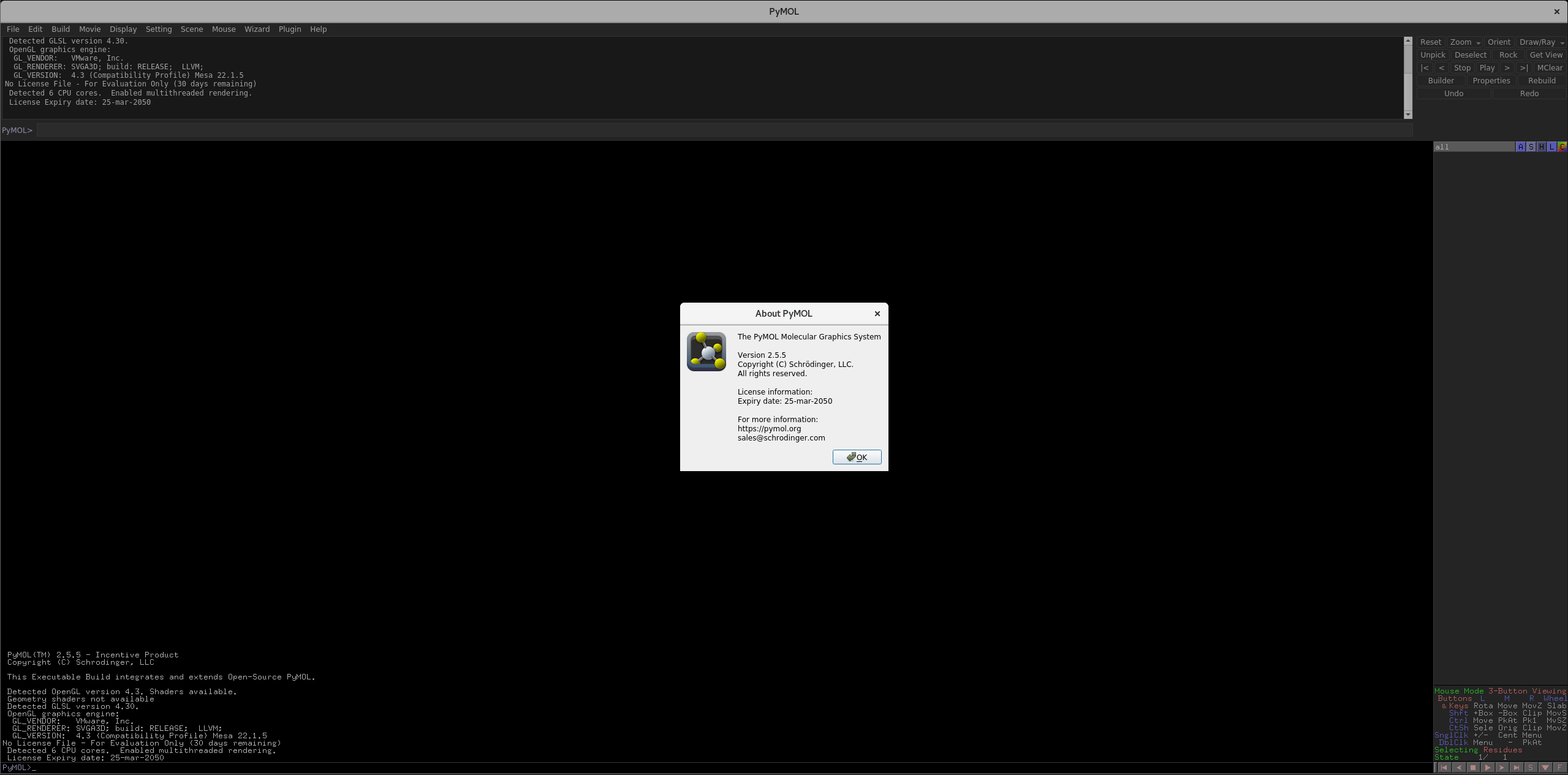The height and width of the screenshot is (775, 1568).
Task: Open the File menu
Action: [x=13, y=29]
